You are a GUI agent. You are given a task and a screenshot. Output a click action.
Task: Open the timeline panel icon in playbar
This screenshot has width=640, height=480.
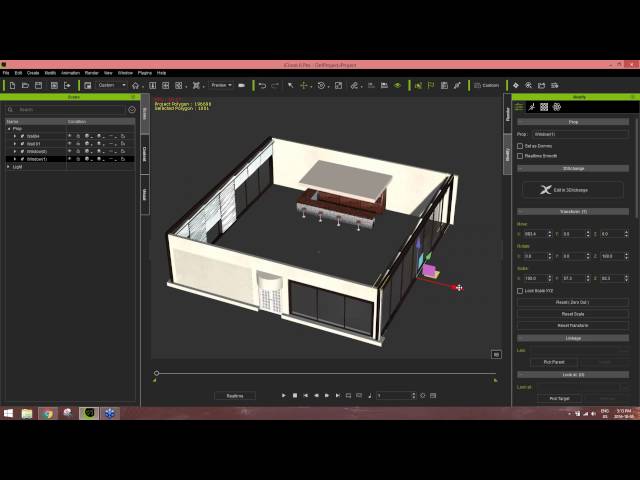coord(433,396)
